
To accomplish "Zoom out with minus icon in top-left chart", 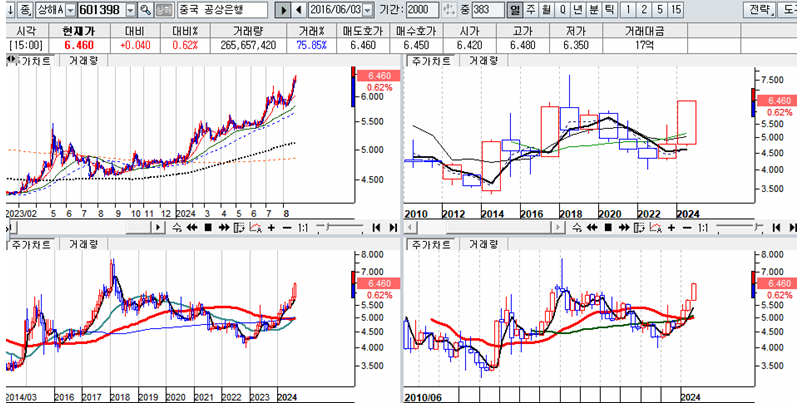I will coord(287,228).
